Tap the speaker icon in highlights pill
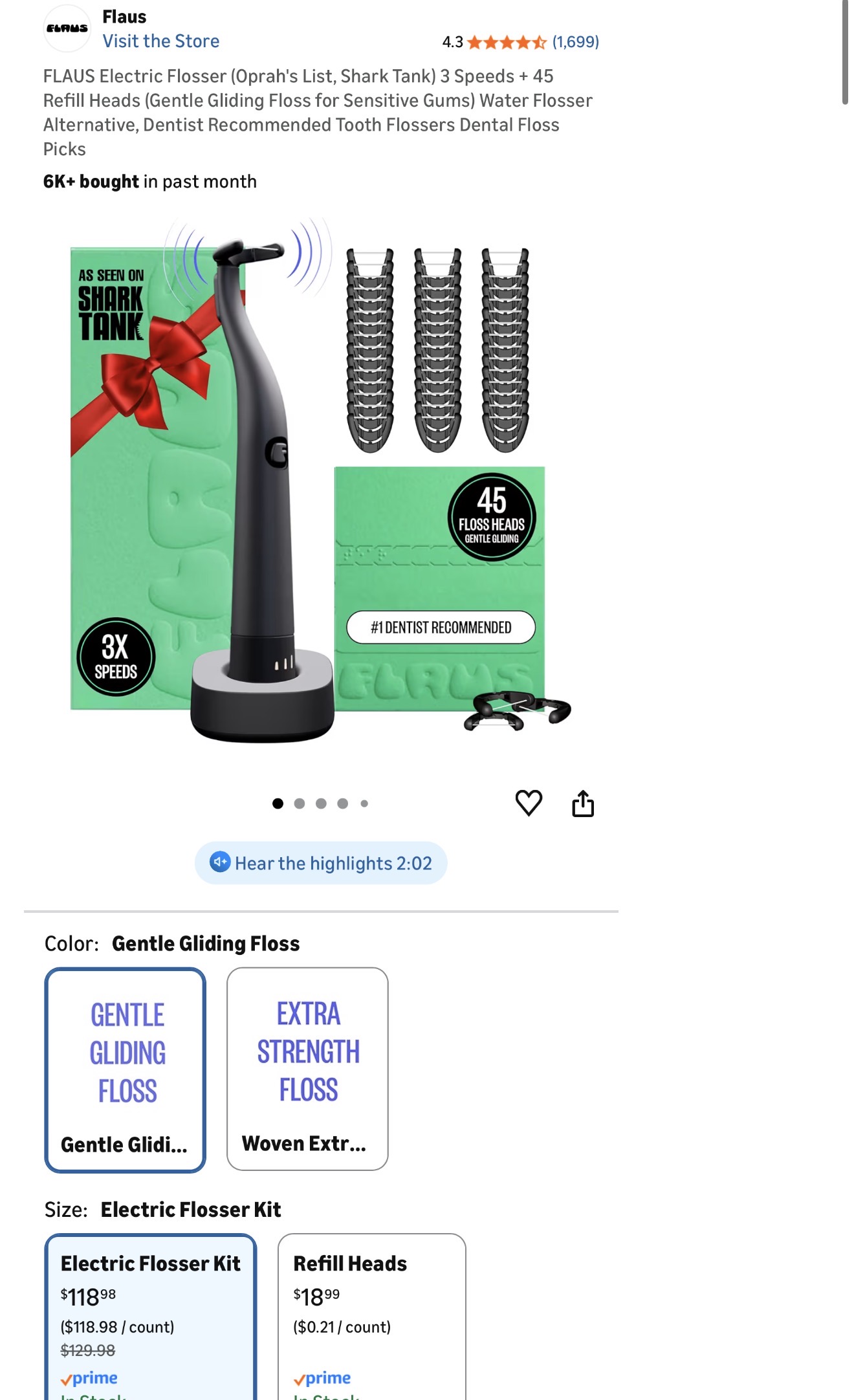This screenshot has width=854, height=1400. [x=220, y=862]
